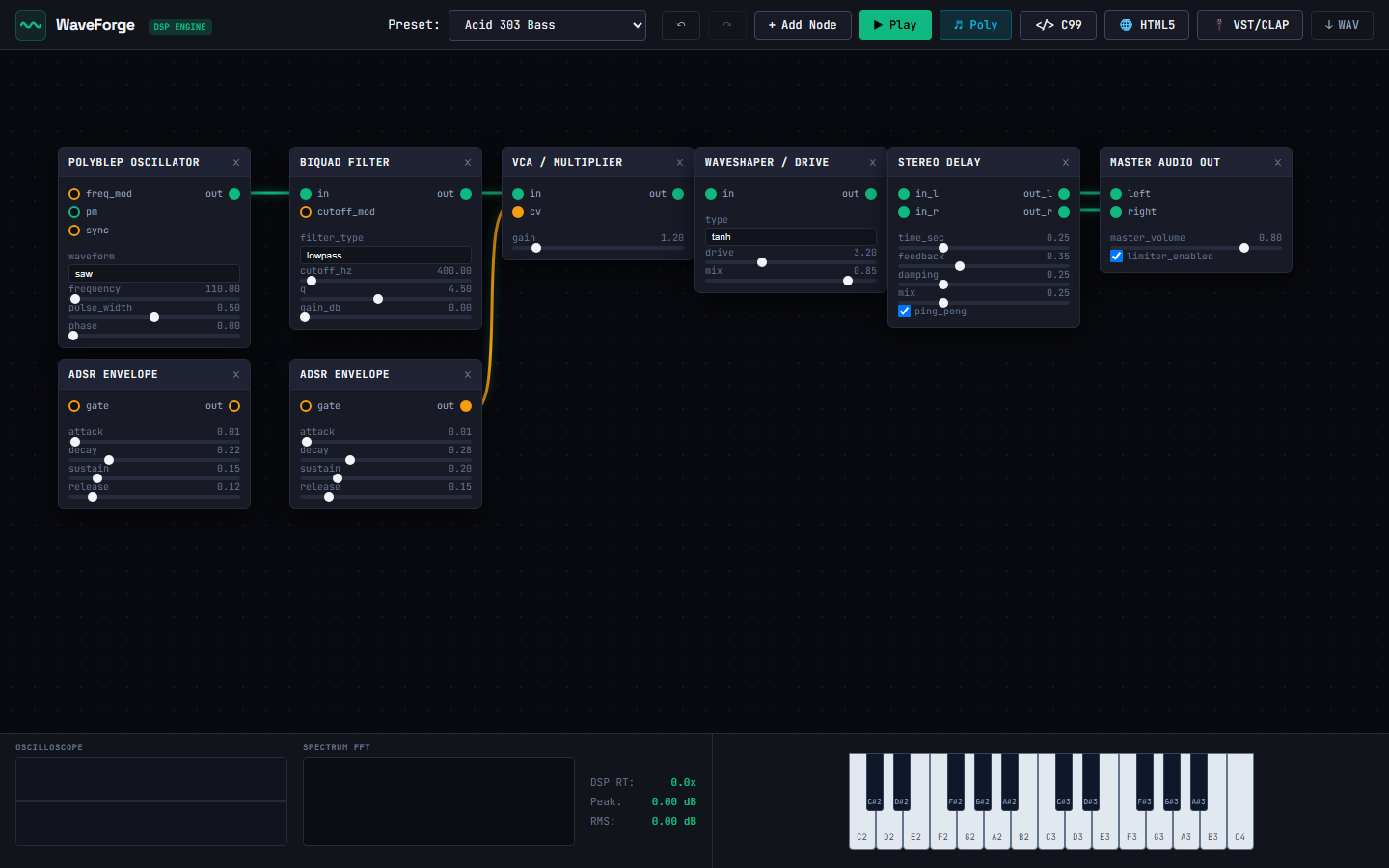
Task: Click the Add Node button
Action: point(803,25)
